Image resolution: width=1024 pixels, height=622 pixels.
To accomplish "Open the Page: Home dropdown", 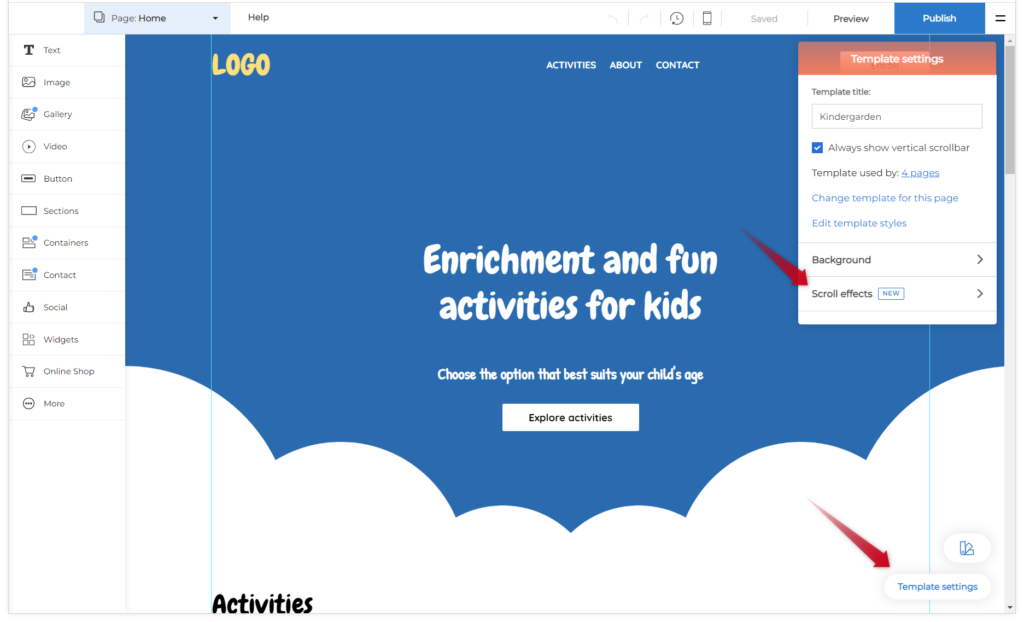I will pos(157,18).
